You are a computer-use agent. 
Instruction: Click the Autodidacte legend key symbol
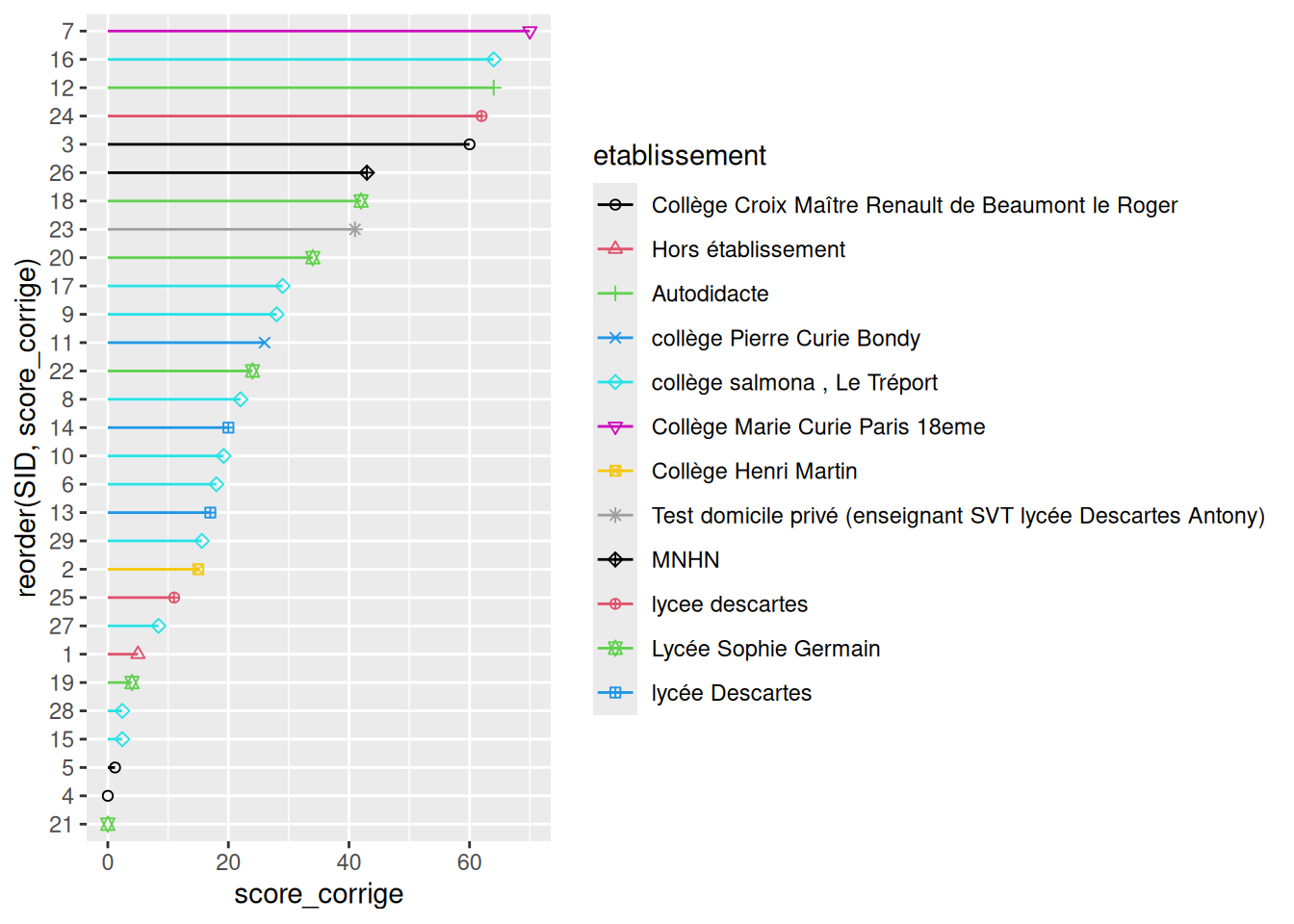(x=615, y=294)
